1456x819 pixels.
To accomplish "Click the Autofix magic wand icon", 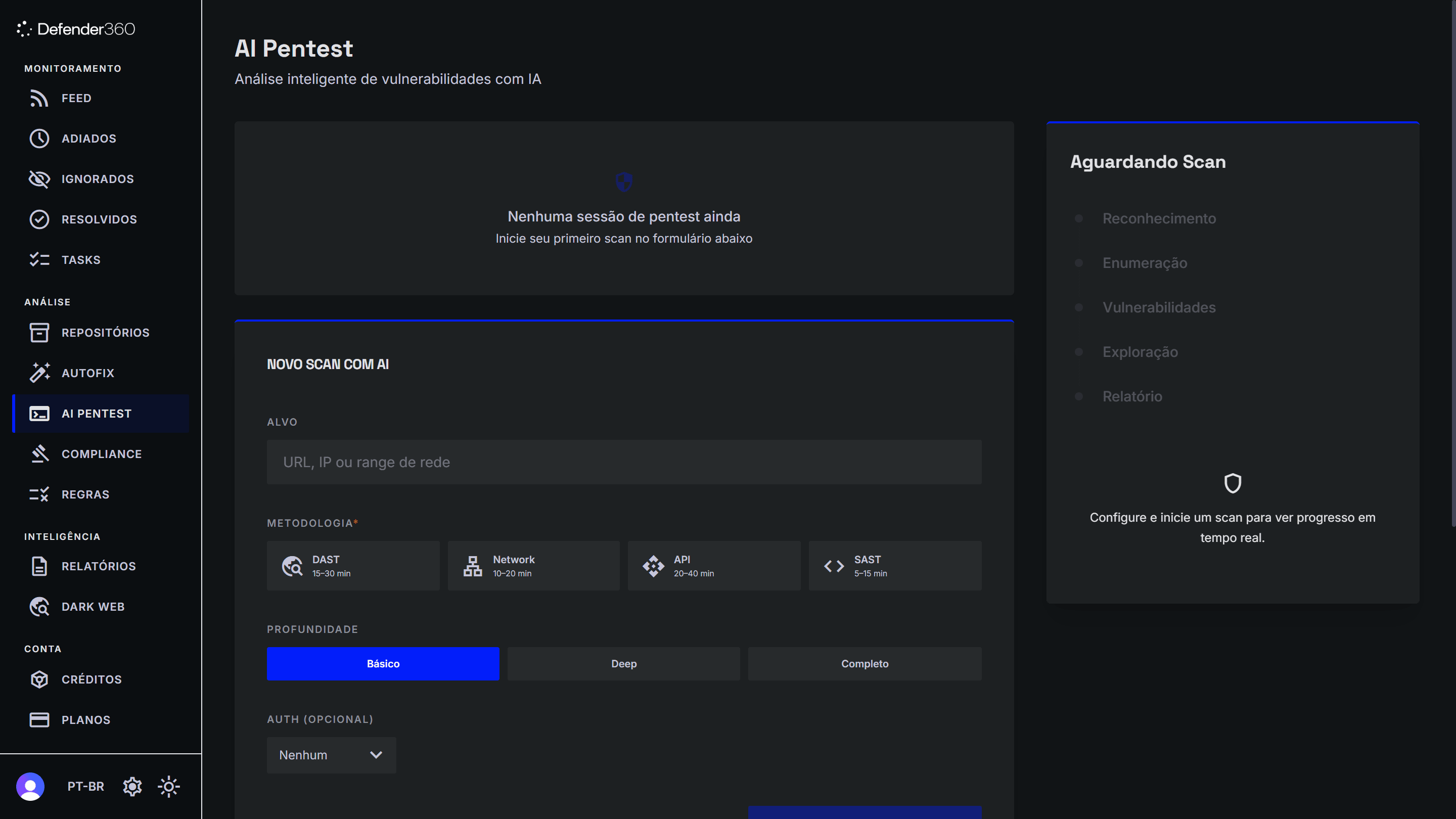I will click(39, 373).
